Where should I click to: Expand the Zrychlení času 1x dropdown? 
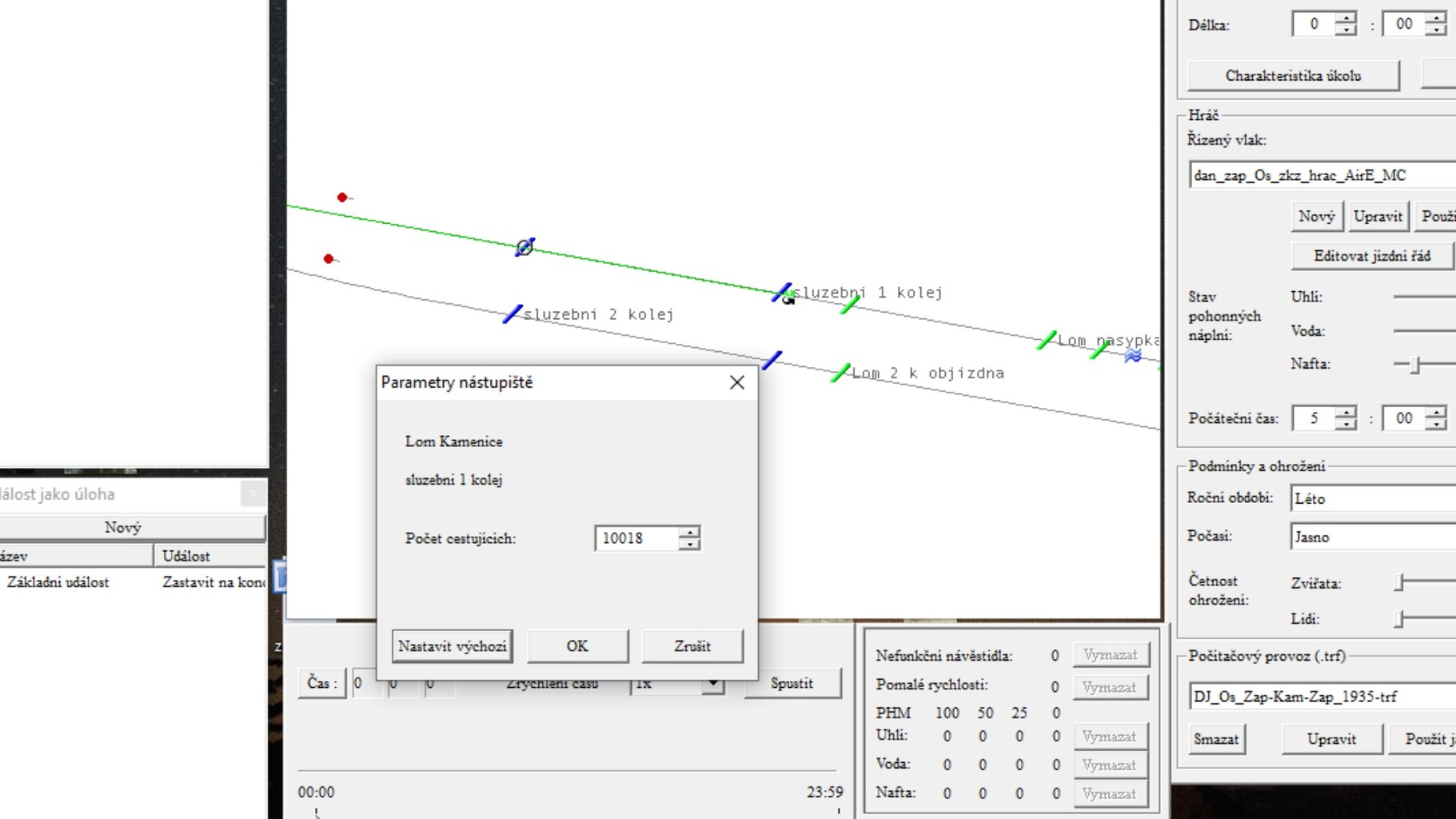(713, 684)
